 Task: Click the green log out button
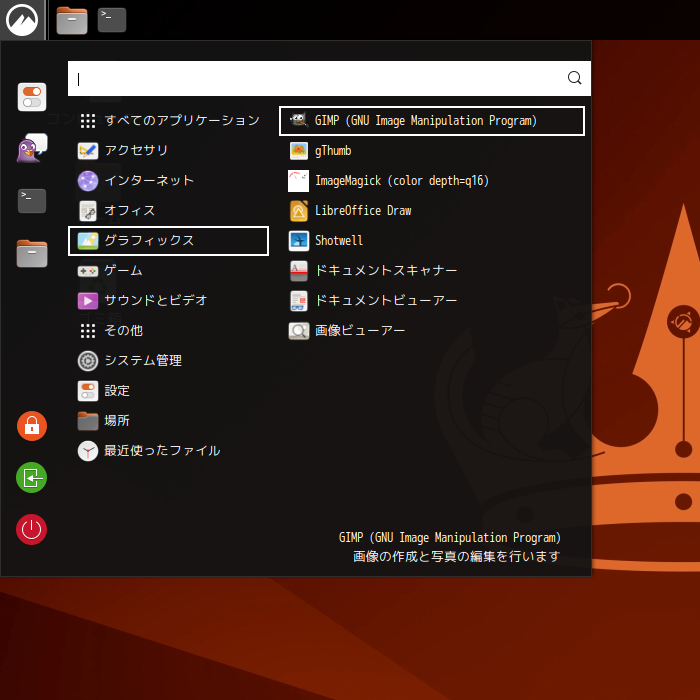point(32,478)
